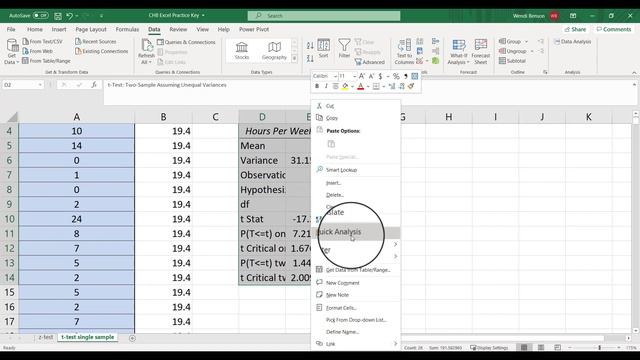
Task: Open mini toolbar font name dropdown
Action: coord(335,76)
